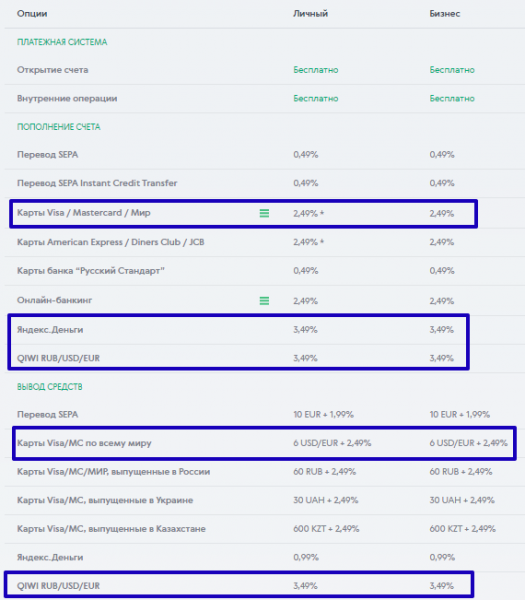Click Карты Visa/MC/МИР, выпущенные в России

coord(113,472)
